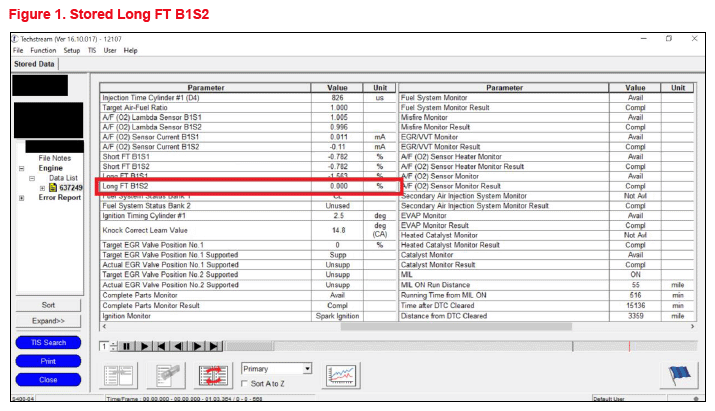
Task: Select File Notes in the tree
Action: point(55,158)
